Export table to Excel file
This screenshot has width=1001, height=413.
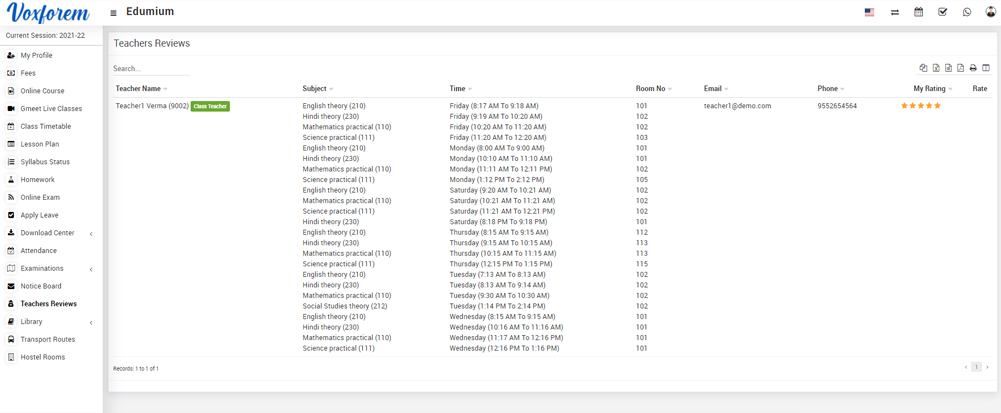coord(936,68)
